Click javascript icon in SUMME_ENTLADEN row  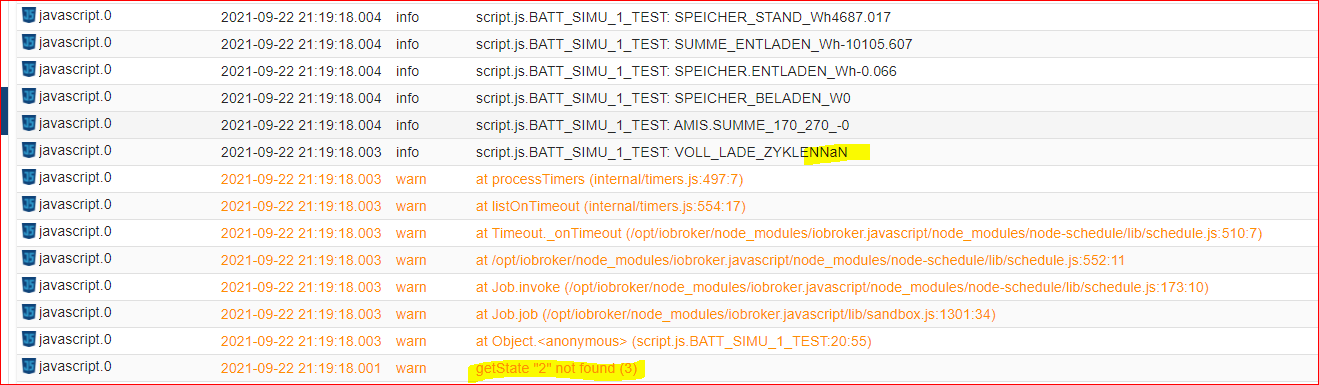coord(28,43)
